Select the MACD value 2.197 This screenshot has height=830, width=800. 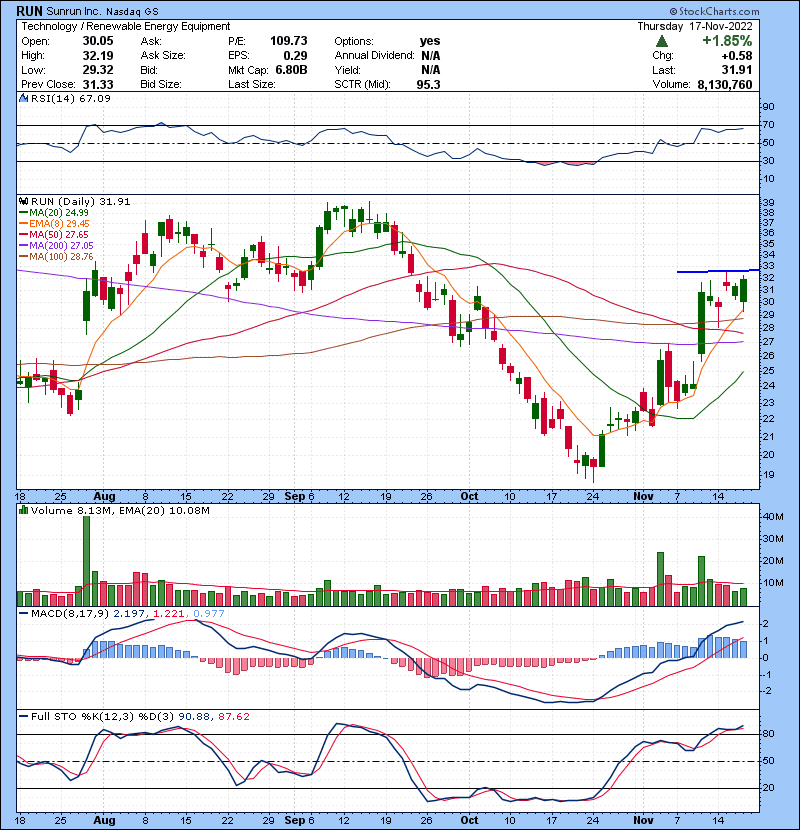pos(128,614)
